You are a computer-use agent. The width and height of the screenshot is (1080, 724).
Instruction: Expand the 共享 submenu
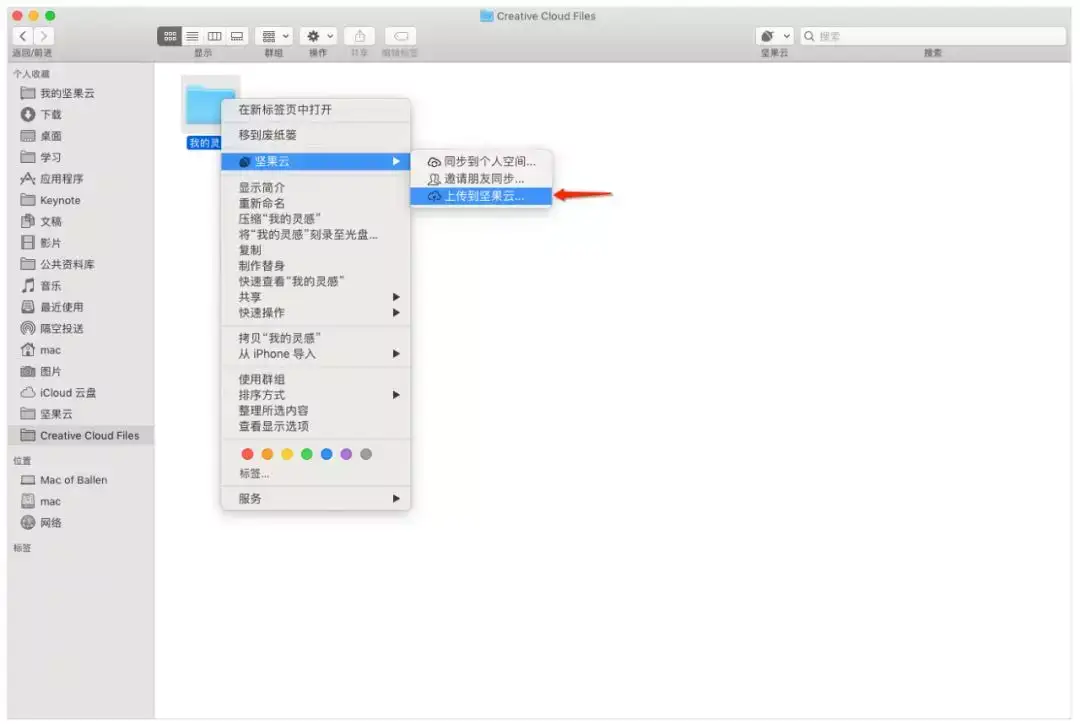tap(315, 297)
